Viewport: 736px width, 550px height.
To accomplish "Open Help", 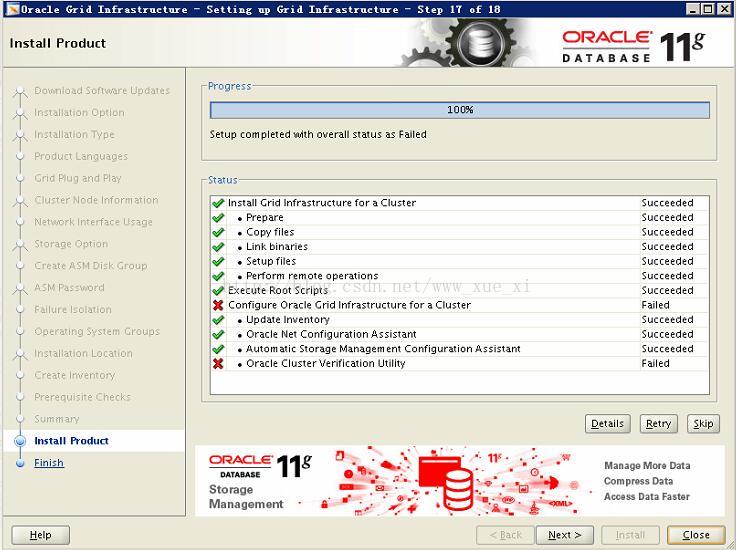I will pos(40,535).
